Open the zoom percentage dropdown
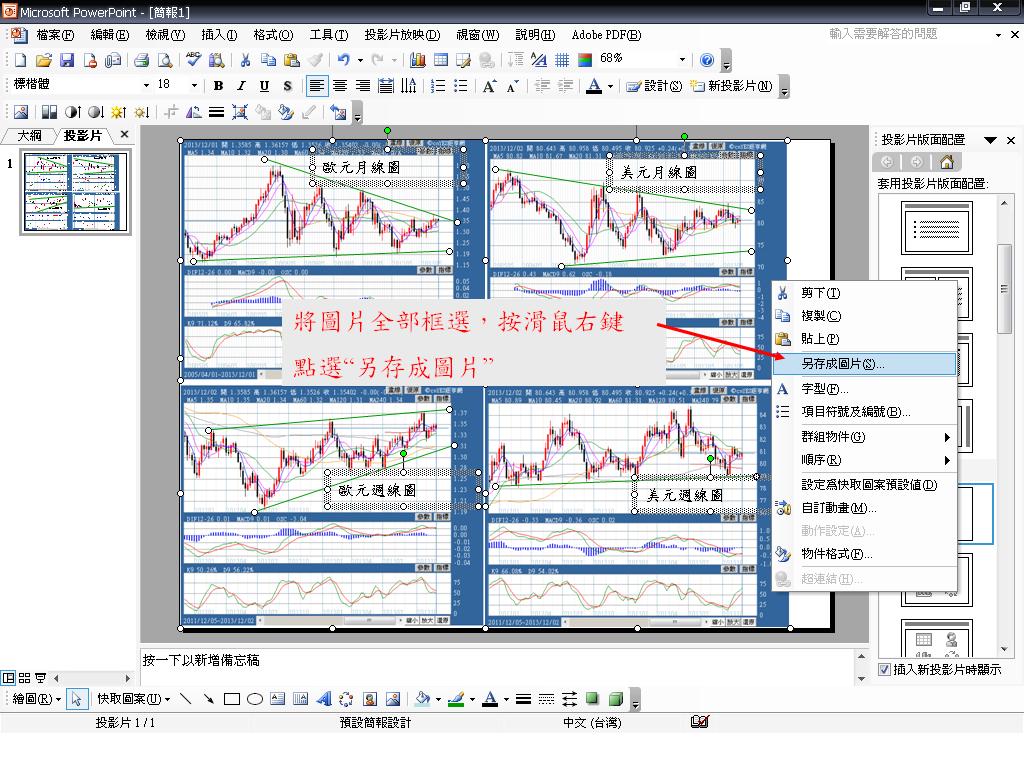This screenshot has width=1024, height=768. [x=683, y=60]
